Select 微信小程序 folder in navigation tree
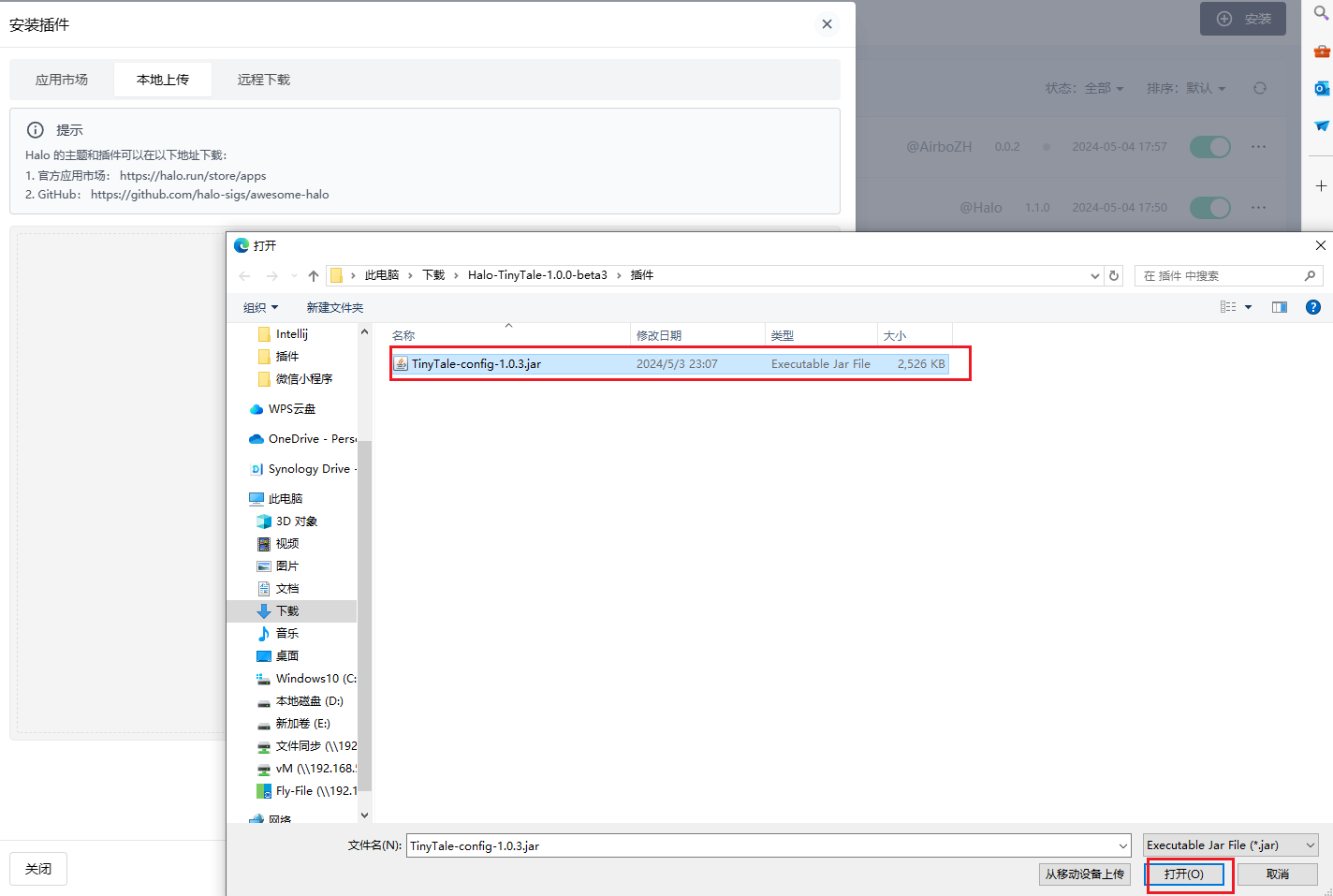Image resolution: width=1333 pixels, height=896 pixels. tap(303, 379)
